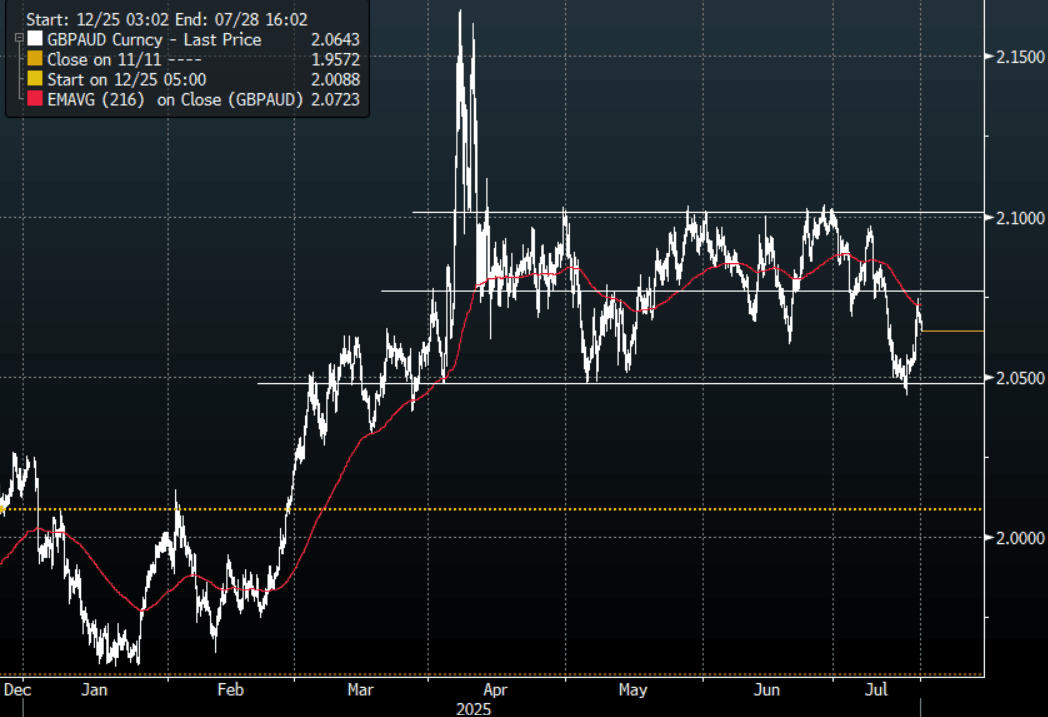Click the 2025 year label

pyautogui.click(x=473, y=709)
